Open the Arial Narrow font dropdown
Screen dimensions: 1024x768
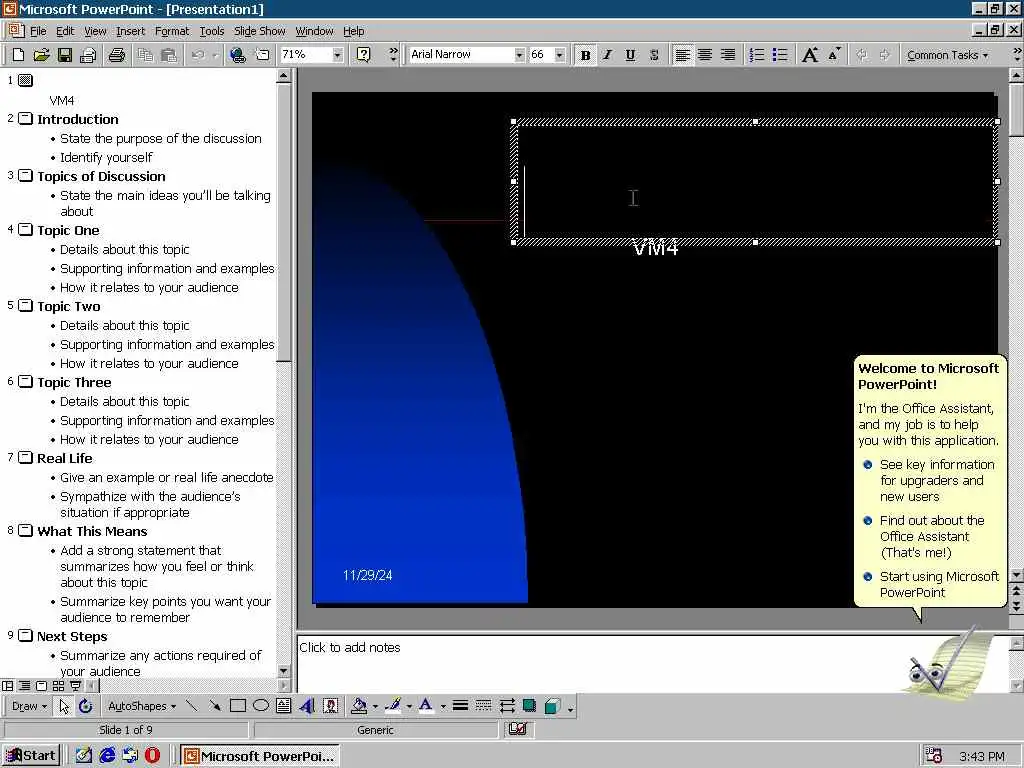pos(519,55)
